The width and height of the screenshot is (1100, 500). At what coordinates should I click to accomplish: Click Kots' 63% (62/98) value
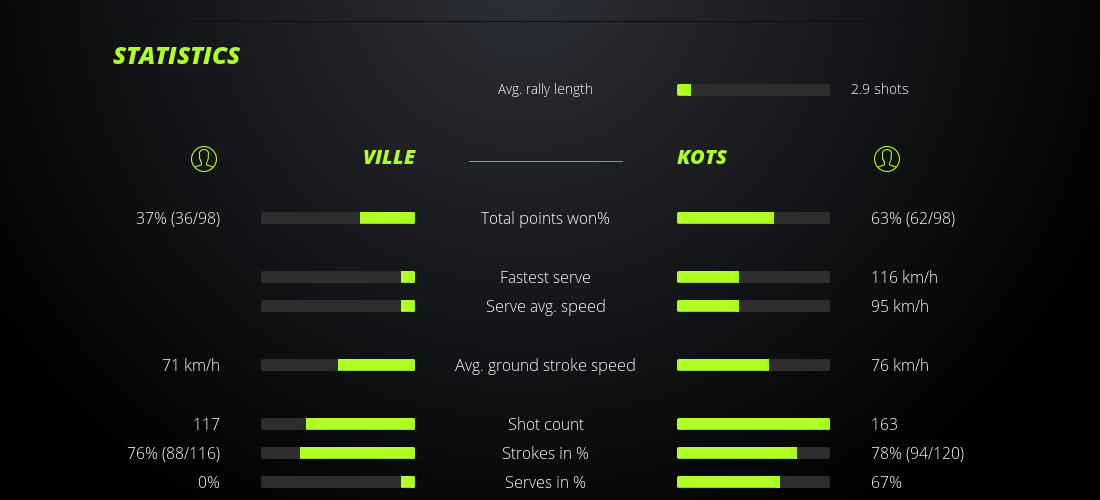pos(913,218)
